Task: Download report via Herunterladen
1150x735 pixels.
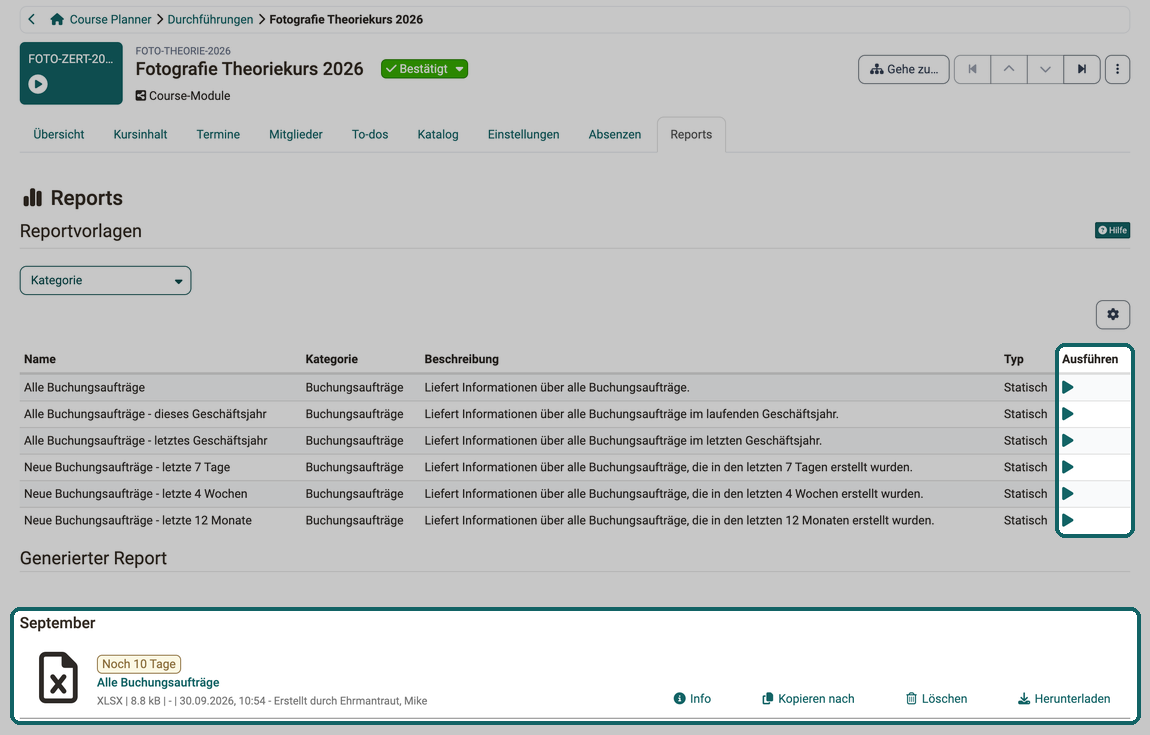Action: [x=1064, y=698]
